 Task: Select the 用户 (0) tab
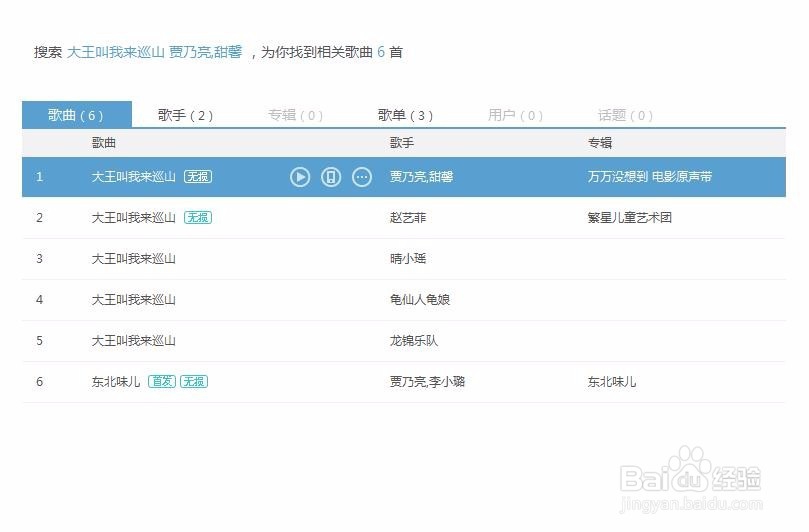coord(515,115)
